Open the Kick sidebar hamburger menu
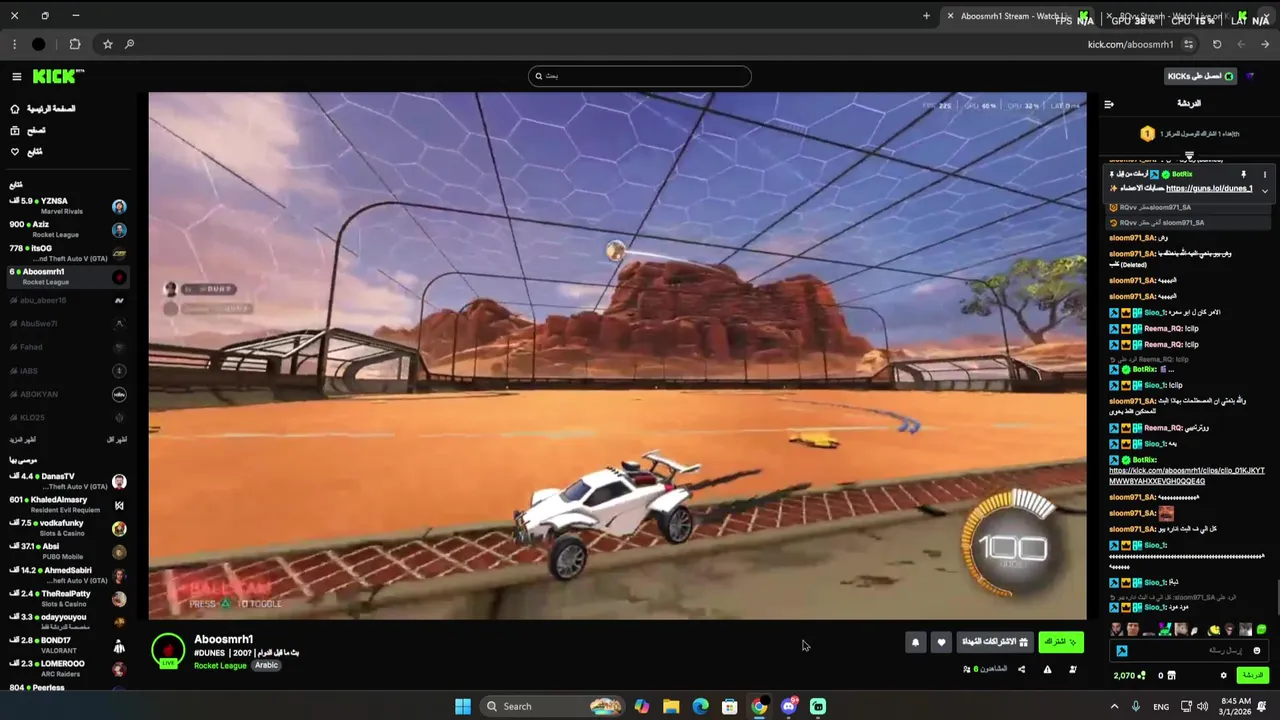This screenshot has height=720, width=1280. 17,77
